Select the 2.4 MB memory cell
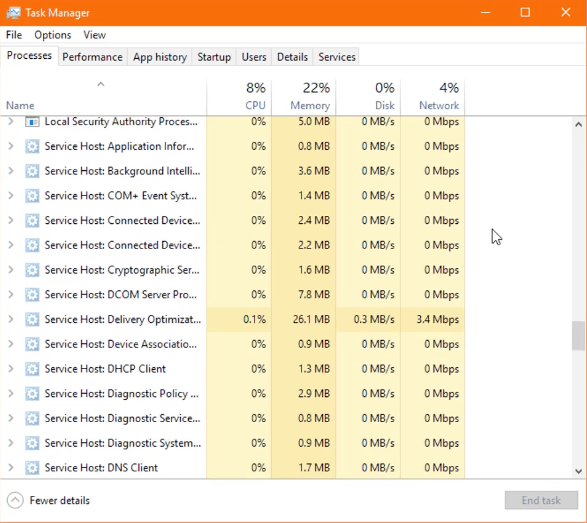Screen dimensions: 587x523 (x=304, y=221)
